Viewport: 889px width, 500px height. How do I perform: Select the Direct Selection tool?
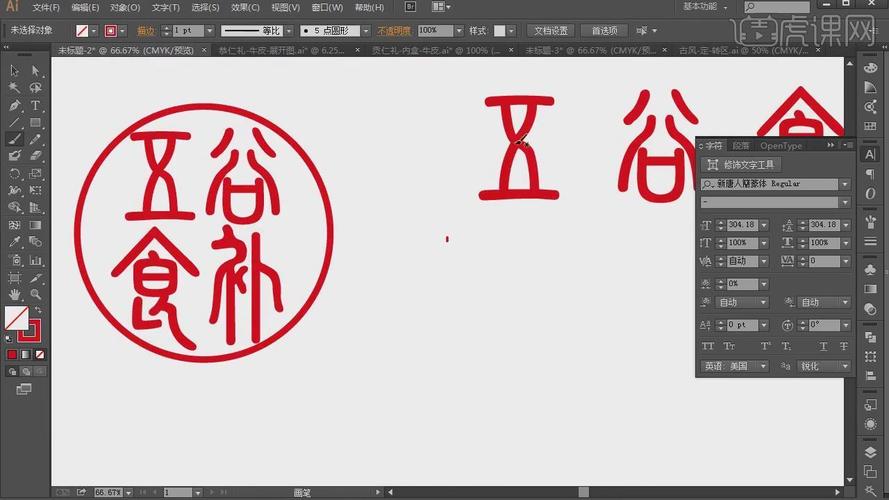tap(35, 70)
